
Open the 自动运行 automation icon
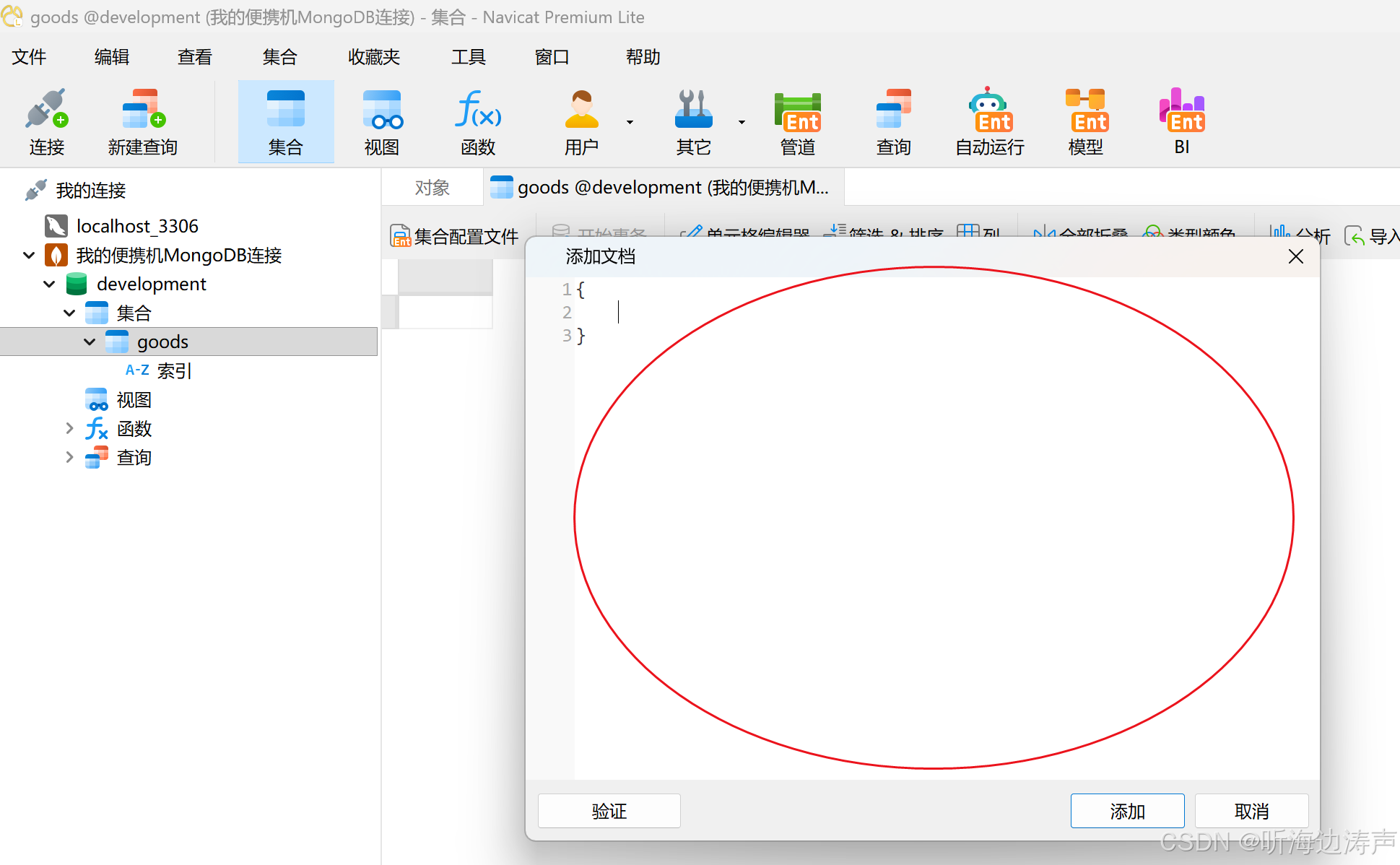click(988, 121)
